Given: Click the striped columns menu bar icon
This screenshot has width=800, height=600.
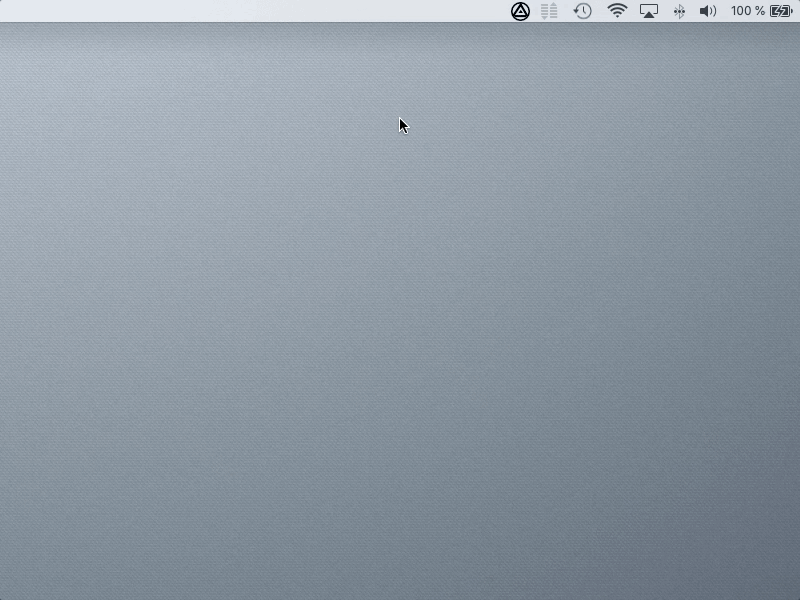Looking at the screenshot, I should coord(549,11).
